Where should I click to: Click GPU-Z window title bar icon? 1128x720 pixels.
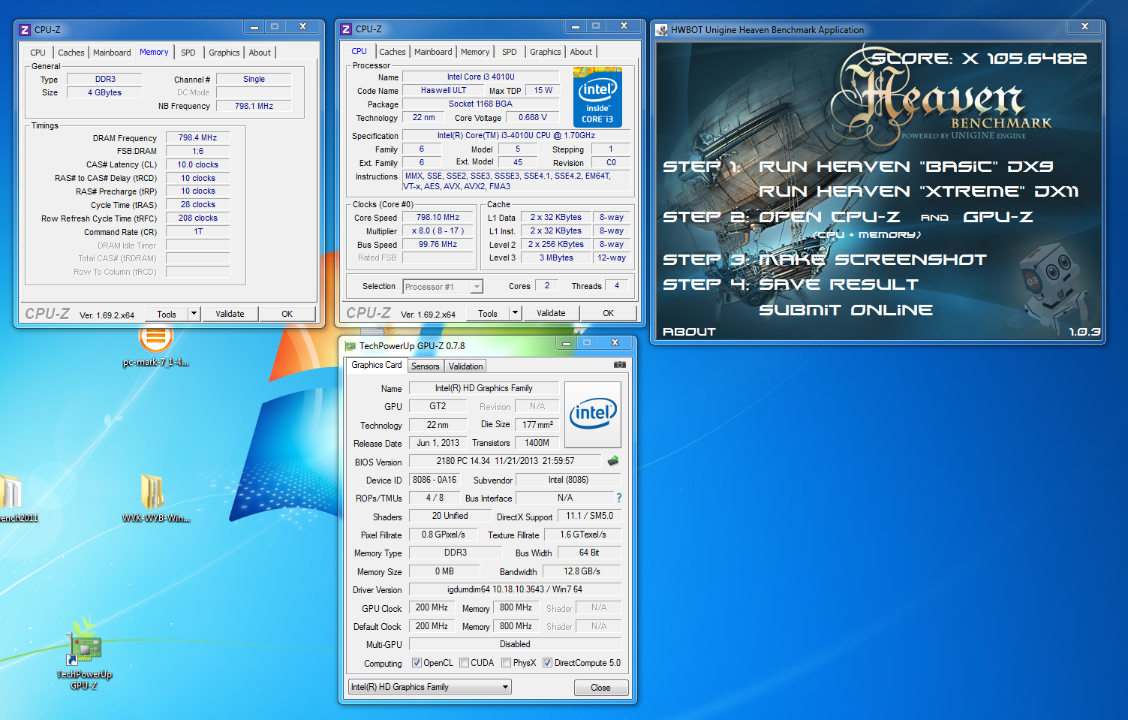350,346
